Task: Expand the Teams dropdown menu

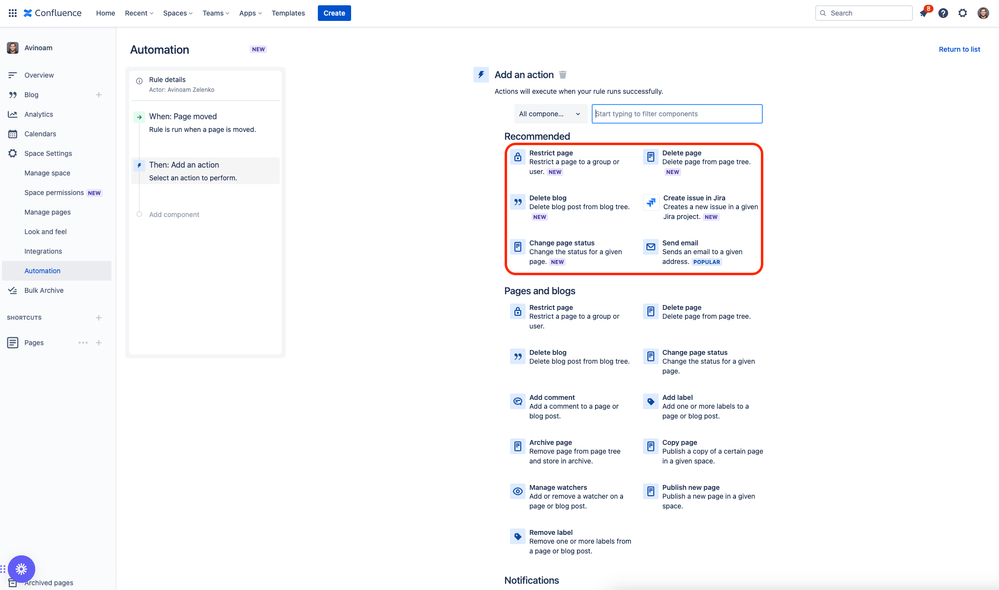Action: (x=215, y=13)
